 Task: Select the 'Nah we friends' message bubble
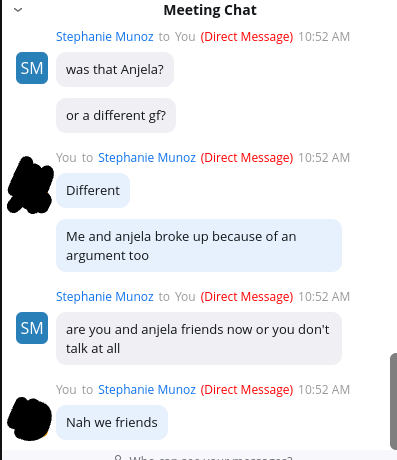coord(112,422)
